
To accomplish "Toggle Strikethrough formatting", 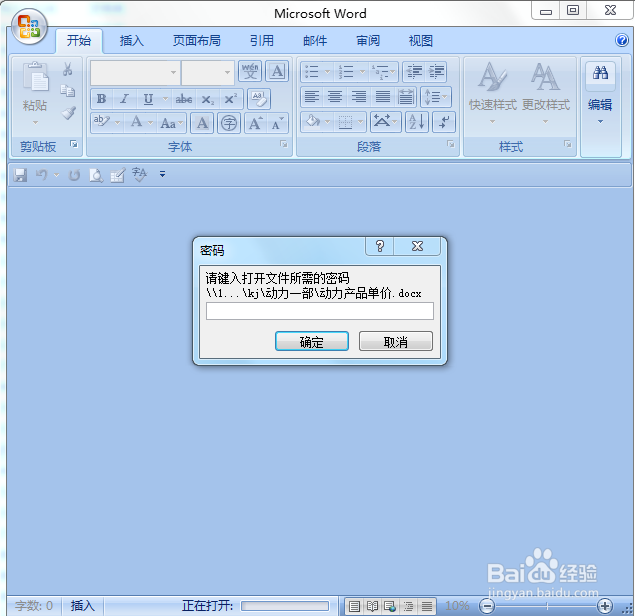I will pos(183,99).
